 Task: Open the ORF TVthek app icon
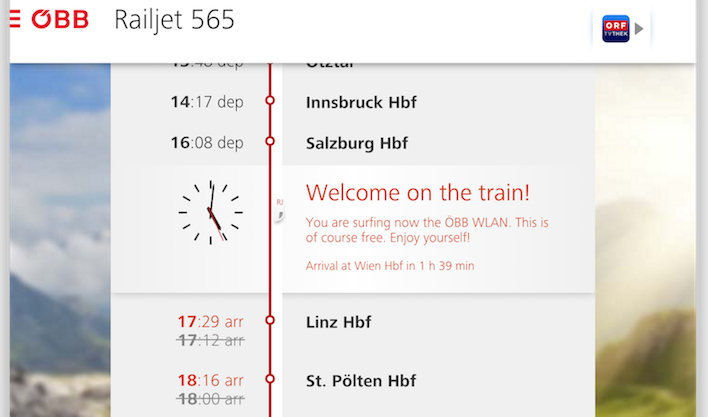615,29
